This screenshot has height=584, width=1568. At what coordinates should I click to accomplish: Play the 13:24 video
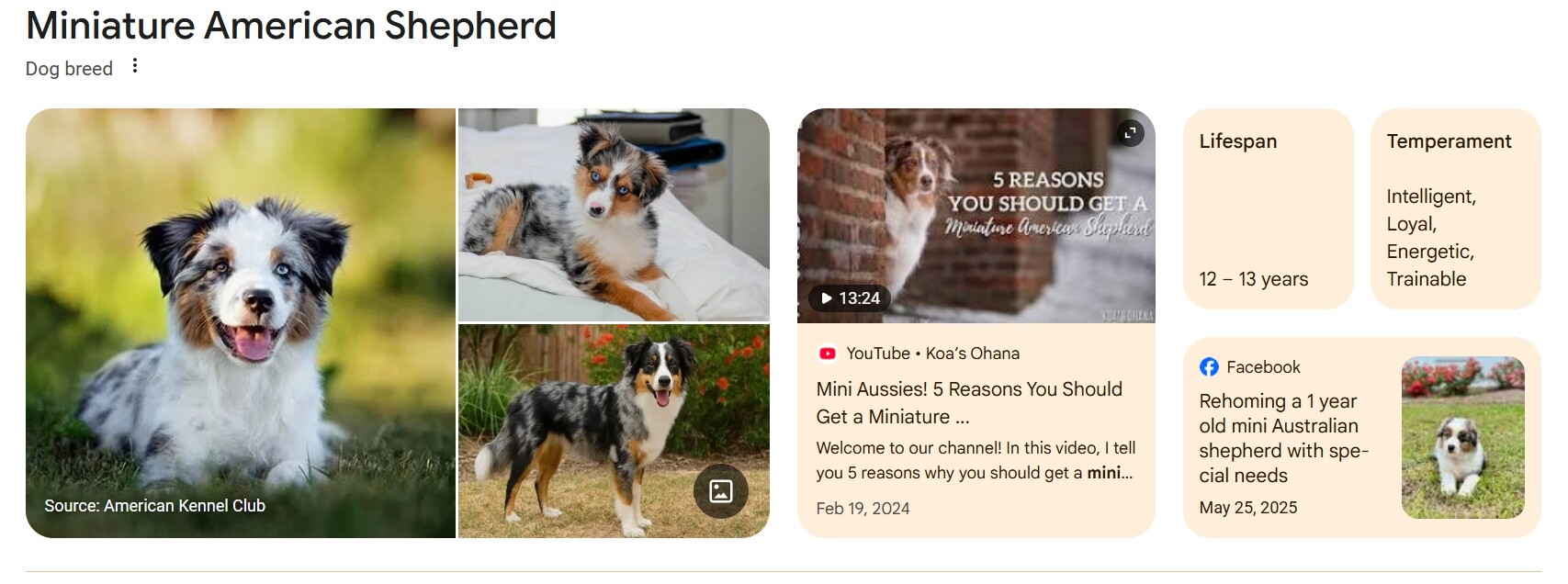[x=850, y=298]
